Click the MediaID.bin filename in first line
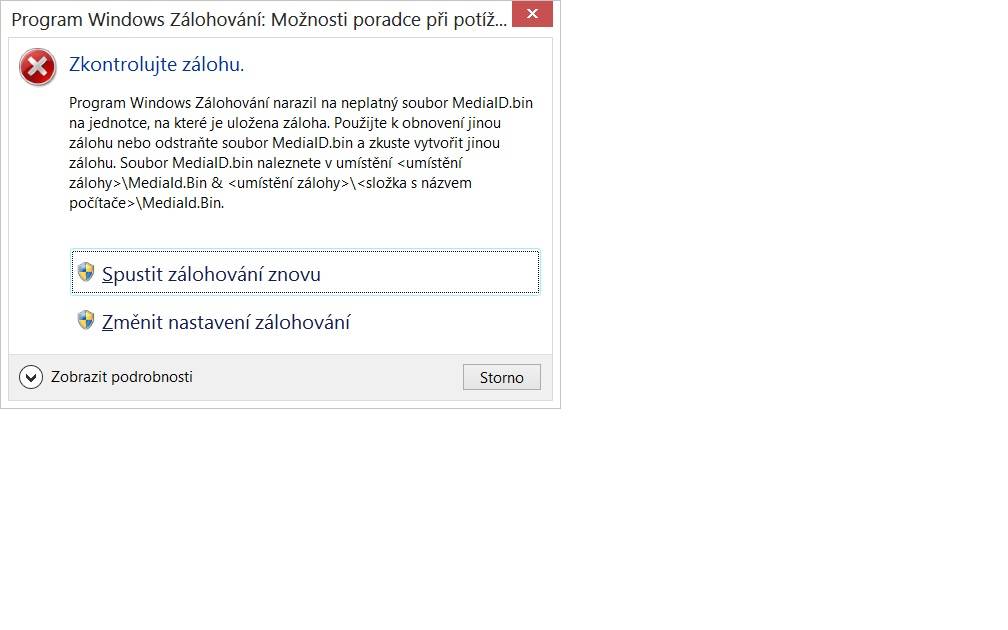 [492, 103]
